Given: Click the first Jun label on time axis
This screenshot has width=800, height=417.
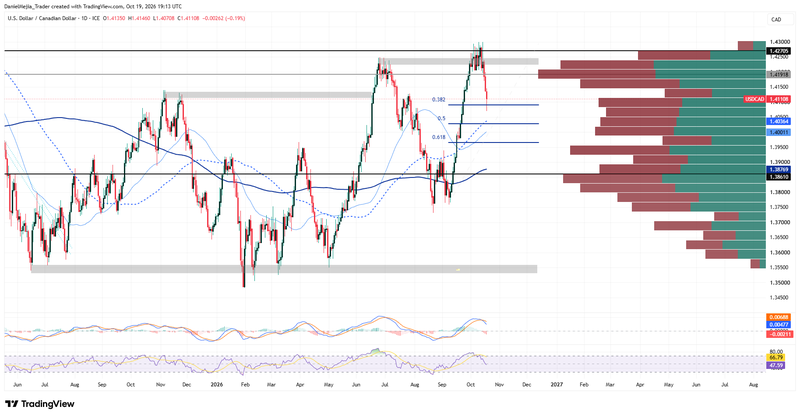Looking at the screenshot, I should point(17,384).
